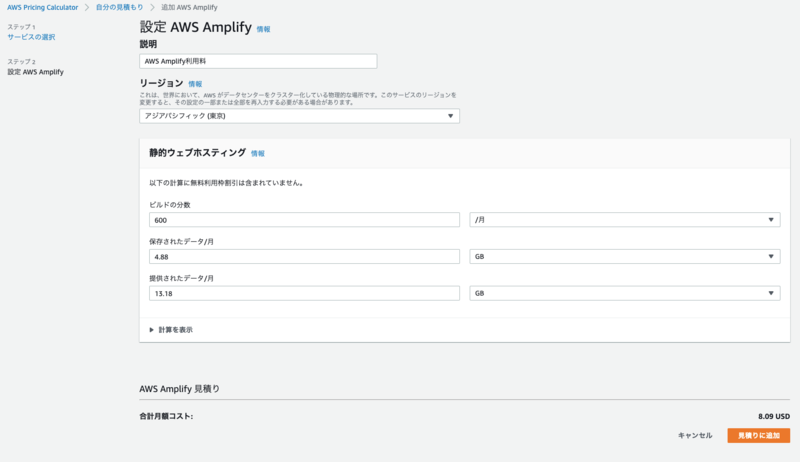
Task: Click サービスの選択 step link
Action: tap(31, 37)
